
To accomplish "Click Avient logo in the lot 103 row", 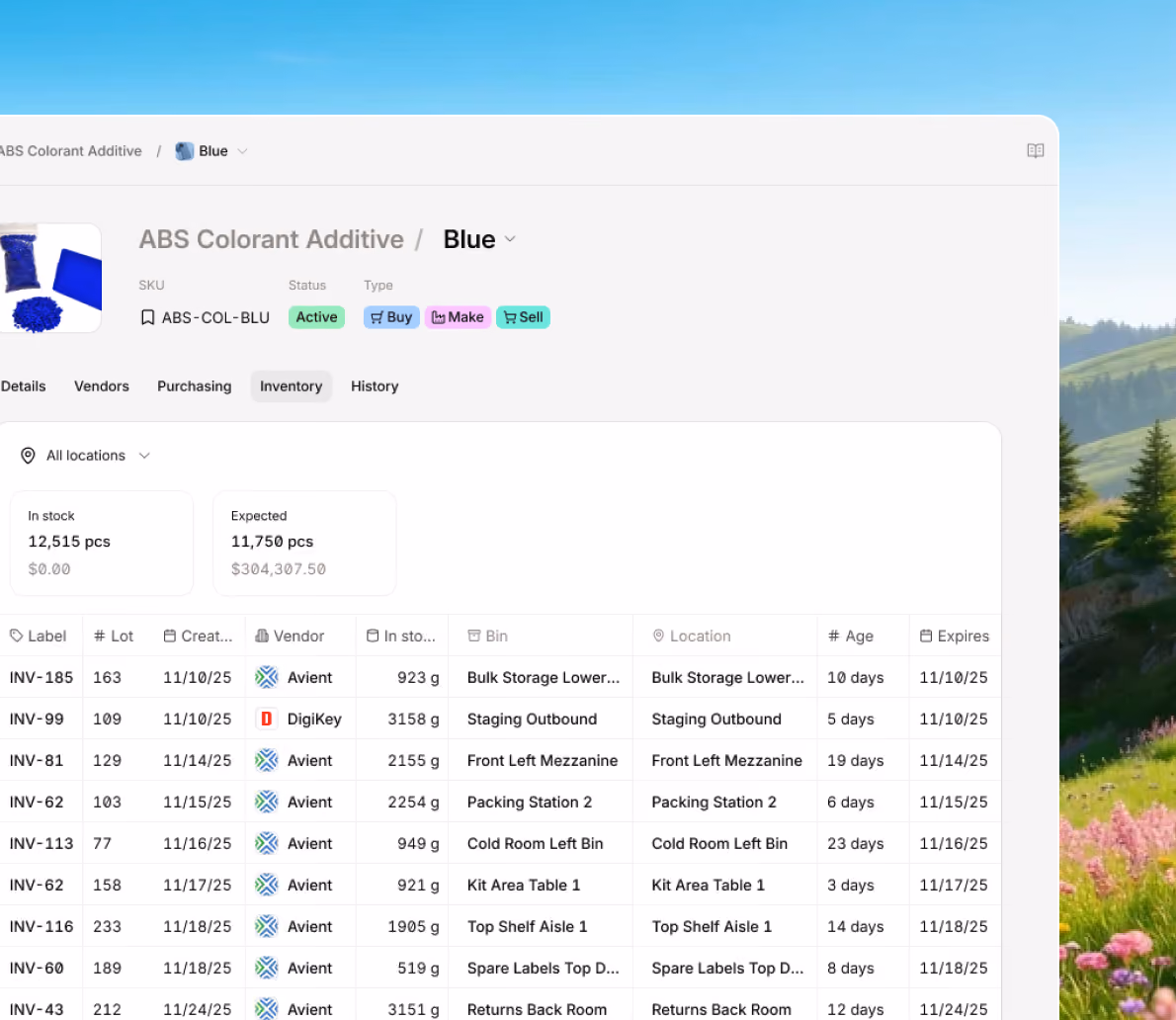I will point(266,803).
